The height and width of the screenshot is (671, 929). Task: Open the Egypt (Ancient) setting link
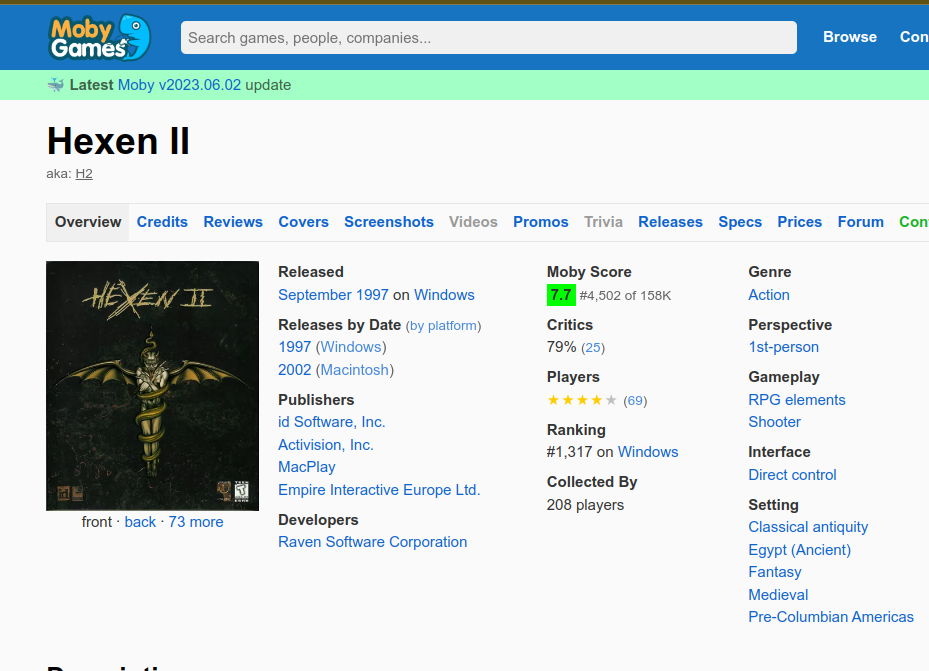click(799, 550)
